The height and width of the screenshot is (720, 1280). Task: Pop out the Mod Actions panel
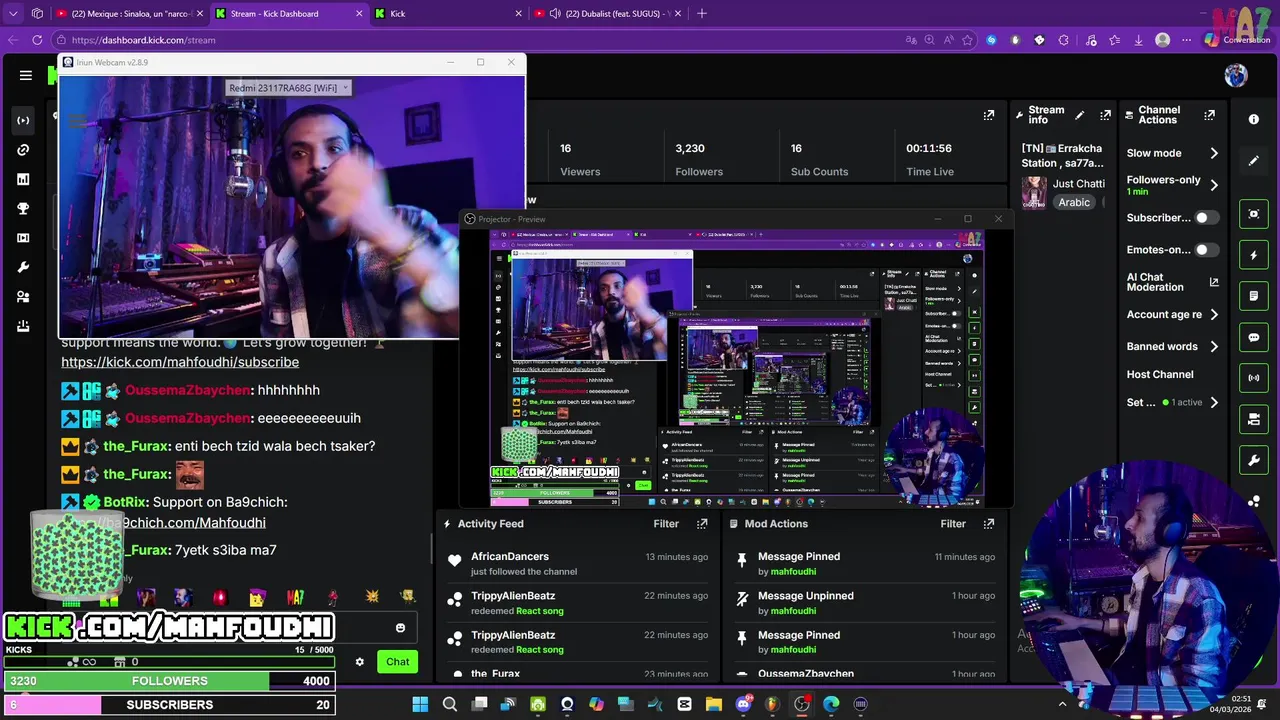click(x=989, y=524)
